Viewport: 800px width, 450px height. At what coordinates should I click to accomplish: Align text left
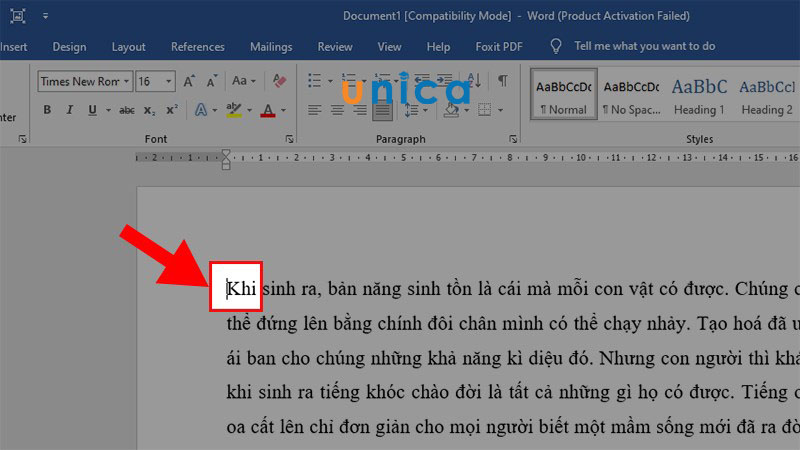[x=314, y=110]
